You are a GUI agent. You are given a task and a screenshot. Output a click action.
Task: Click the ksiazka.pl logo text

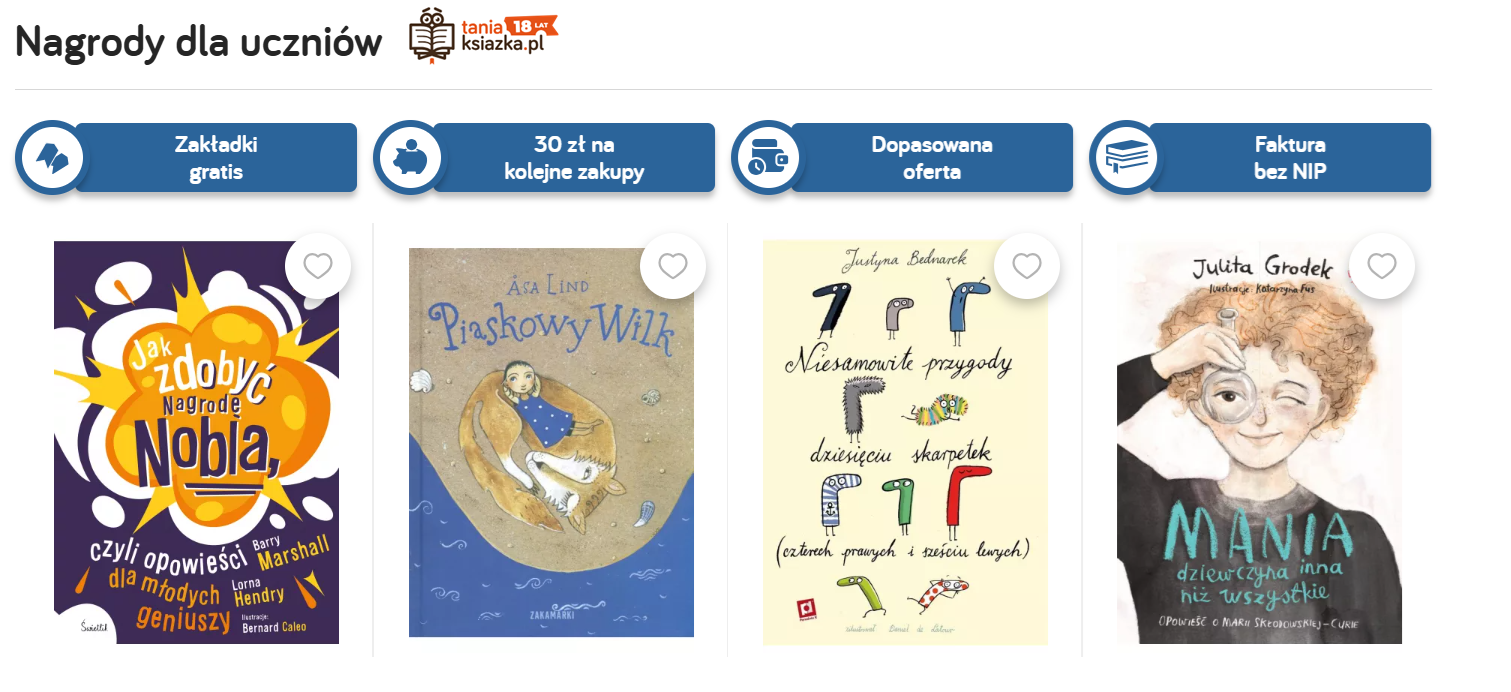502,45
